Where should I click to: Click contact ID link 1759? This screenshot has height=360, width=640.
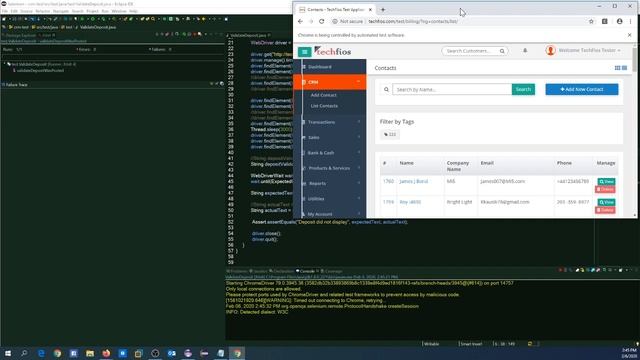click(x=388, y=202)
